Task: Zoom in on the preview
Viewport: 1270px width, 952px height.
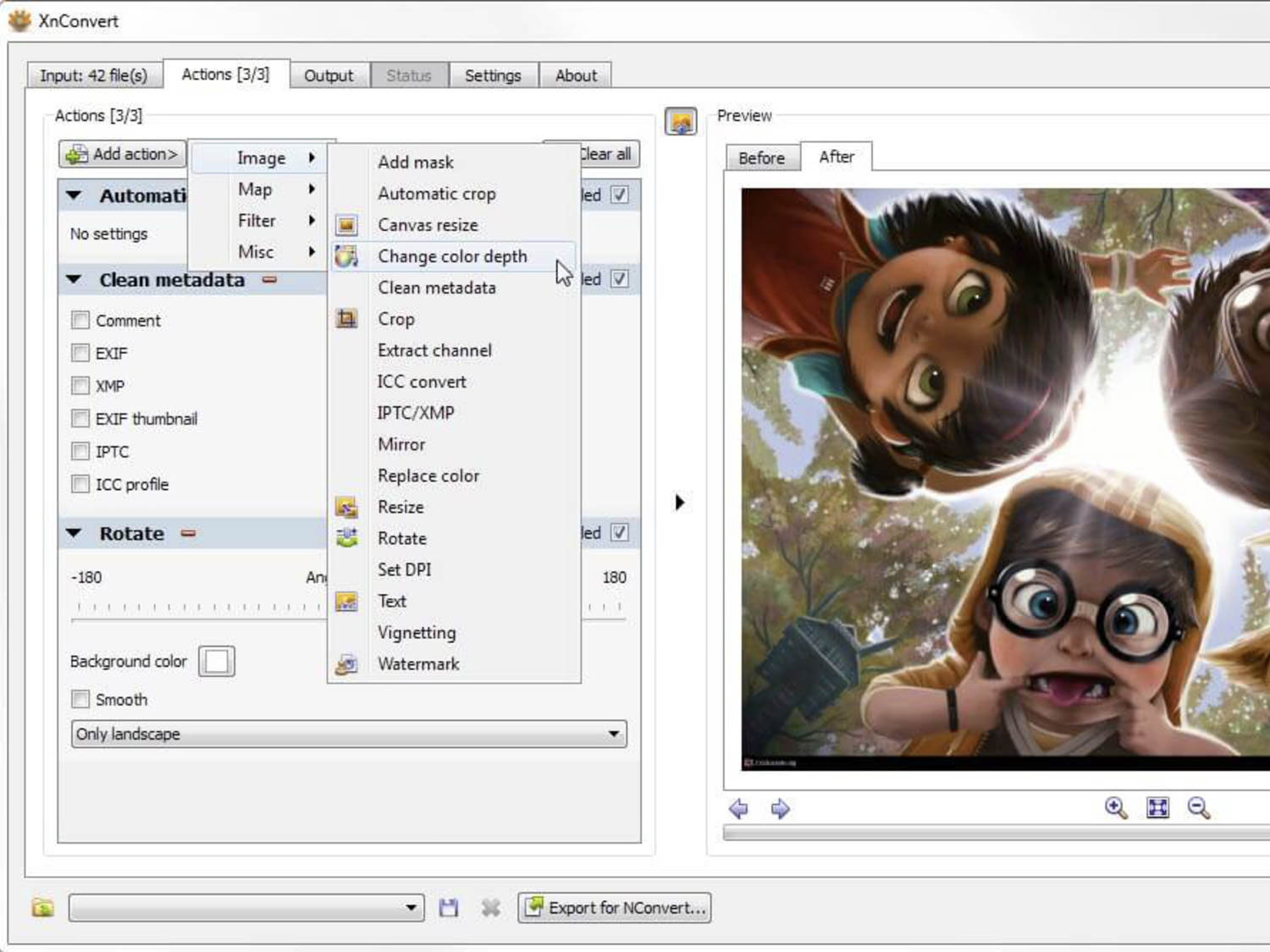Action: 1116,808
